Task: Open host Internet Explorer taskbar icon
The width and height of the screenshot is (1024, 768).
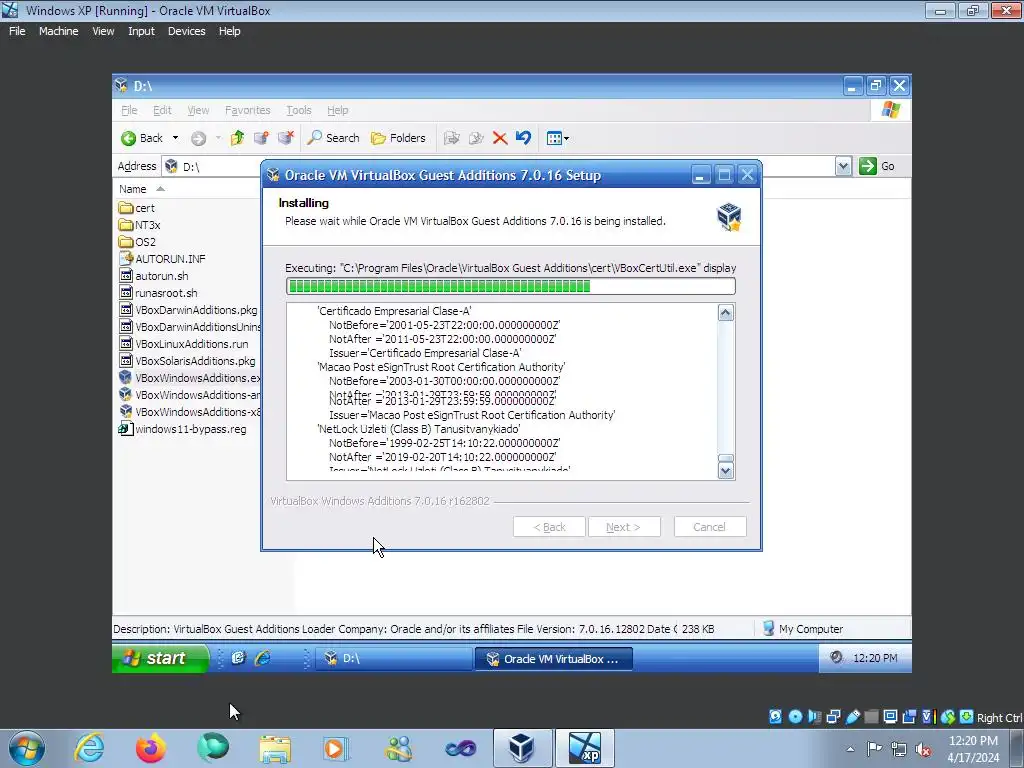Action: tap(89, 748)
